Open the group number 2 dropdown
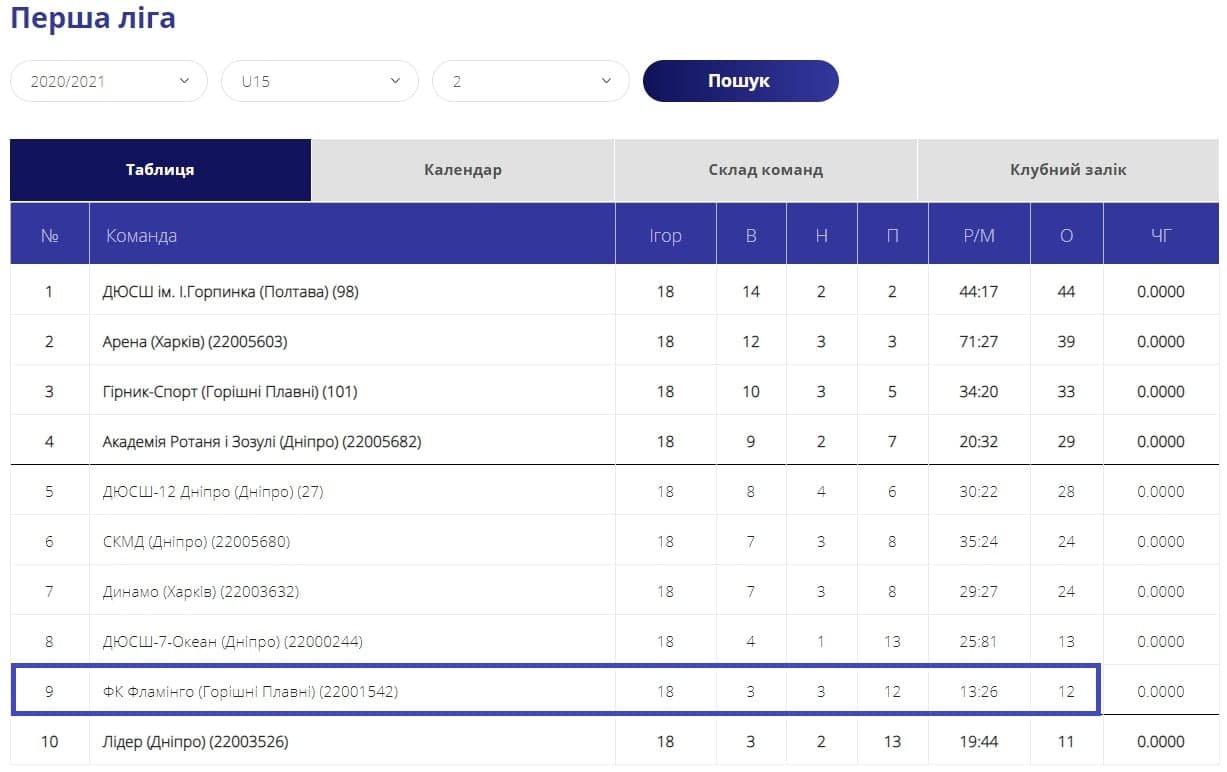 pos(530,81)
